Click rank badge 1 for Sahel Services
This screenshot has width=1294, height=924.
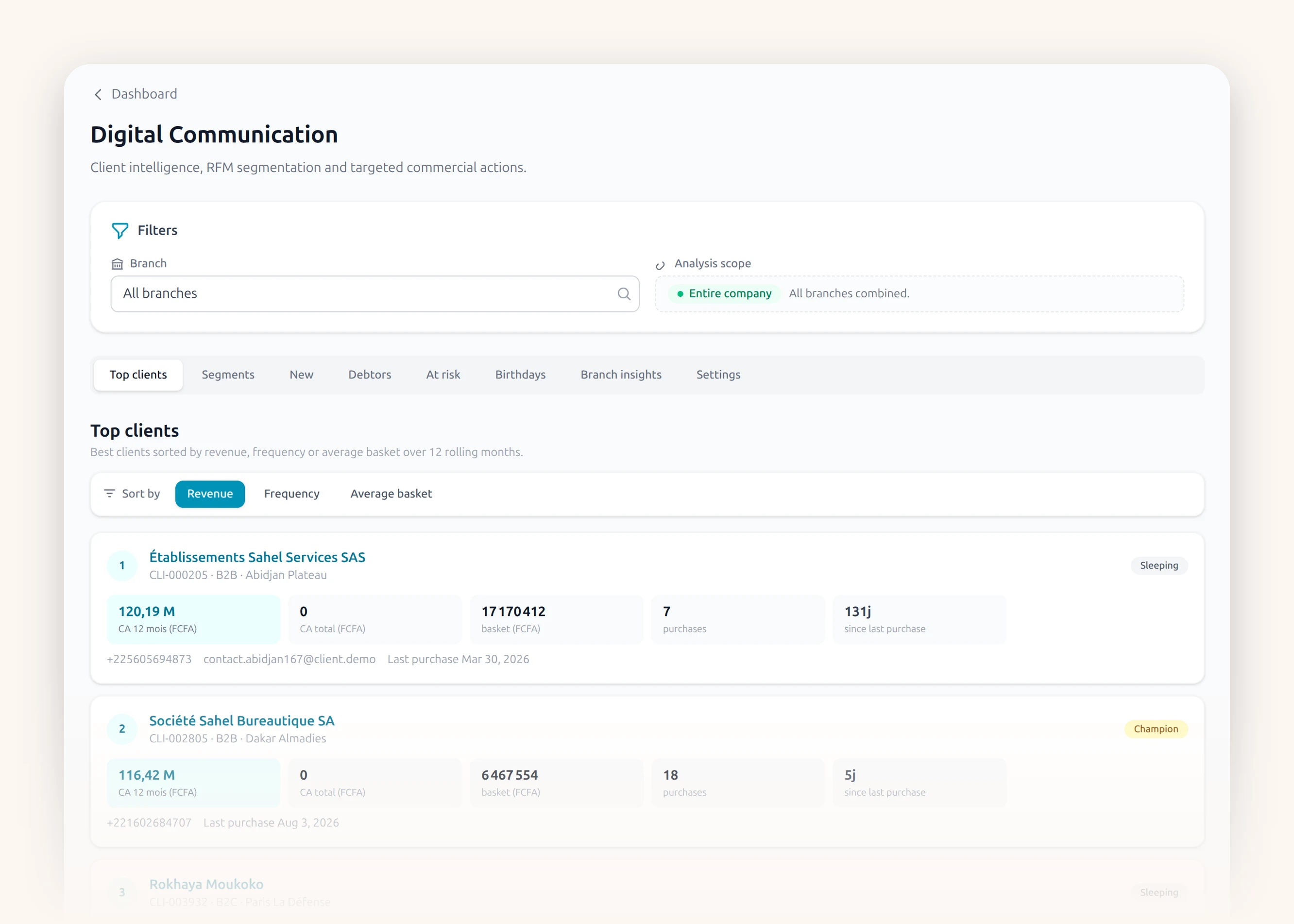pyautogui.click(x=122, y=565)
